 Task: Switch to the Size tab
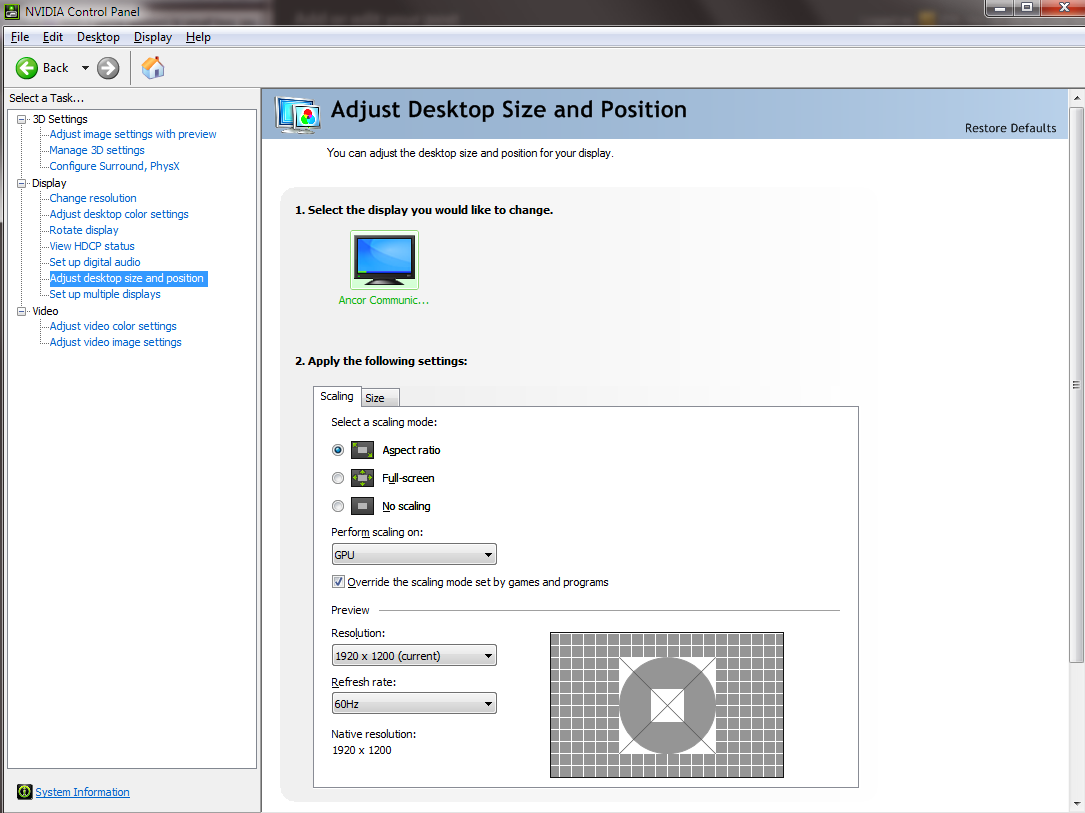(379, 398)
